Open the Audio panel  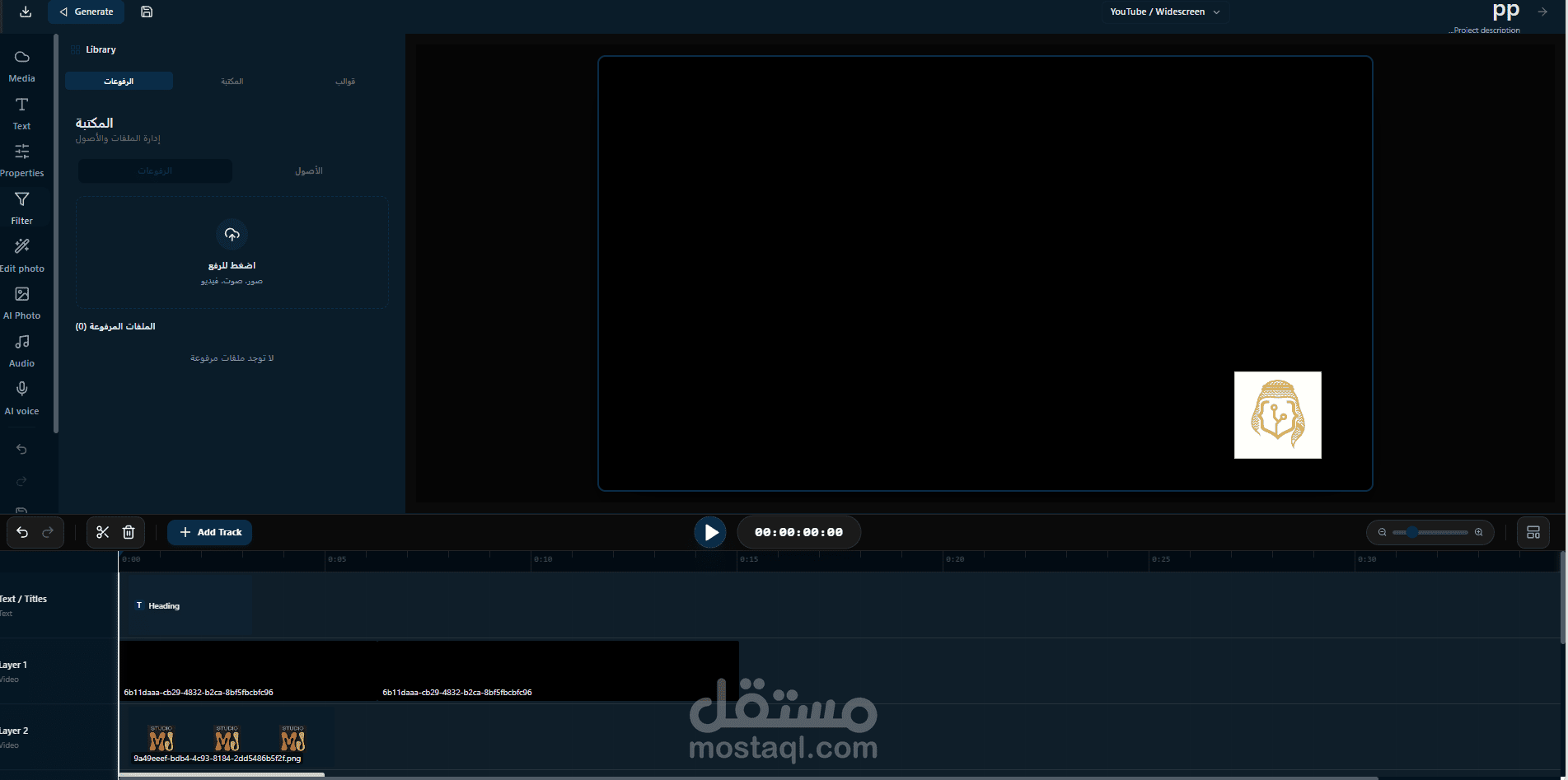tap(21, 351)
